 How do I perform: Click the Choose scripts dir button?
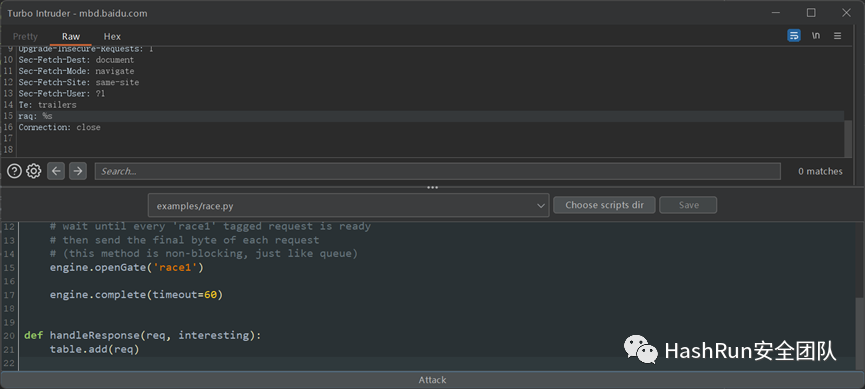tap(604, 205)
